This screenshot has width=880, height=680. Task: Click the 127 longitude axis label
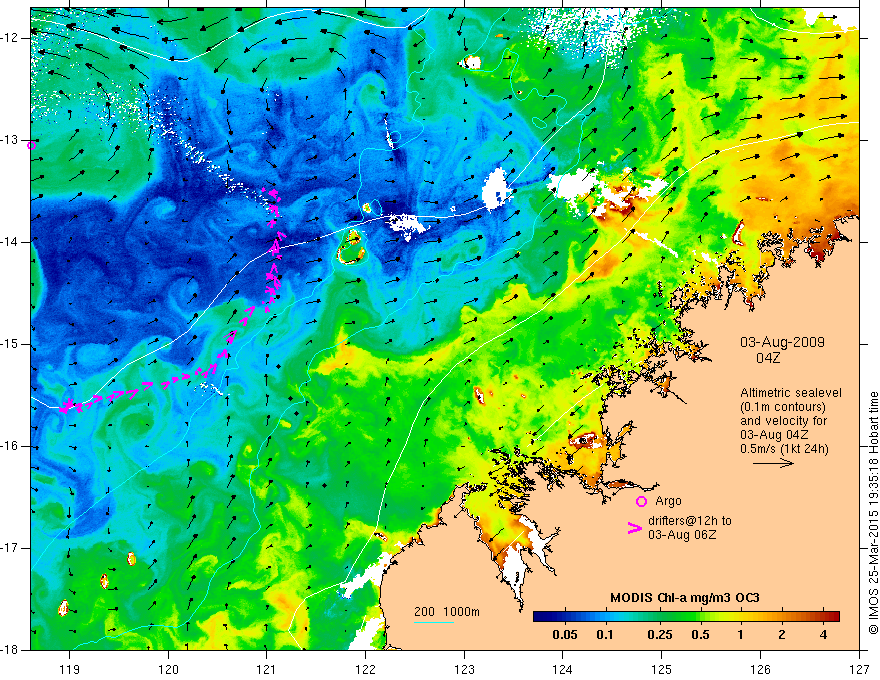(859, 669)
